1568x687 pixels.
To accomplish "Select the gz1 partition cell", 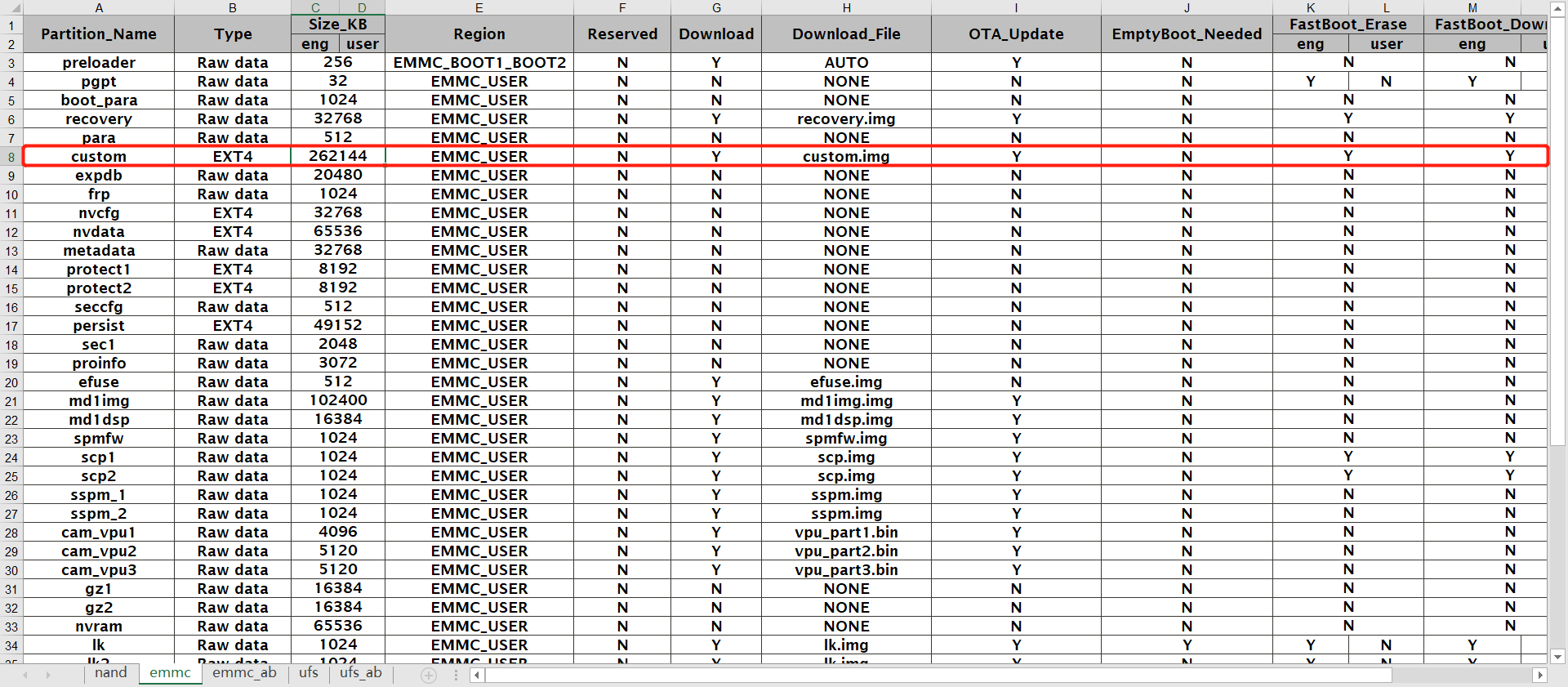I will (x=99, y=589).
